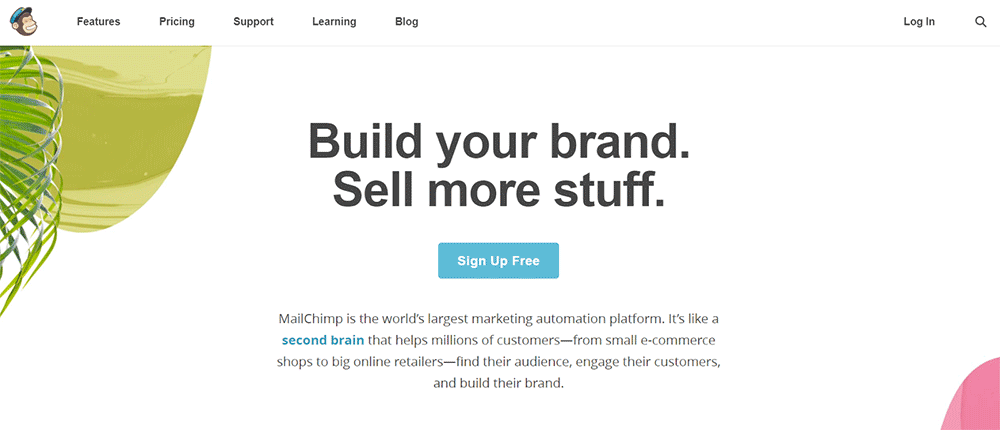Click the "Sell more stuff." headline line
This screenshot has width=1000, height=430.
pos(499,188)
